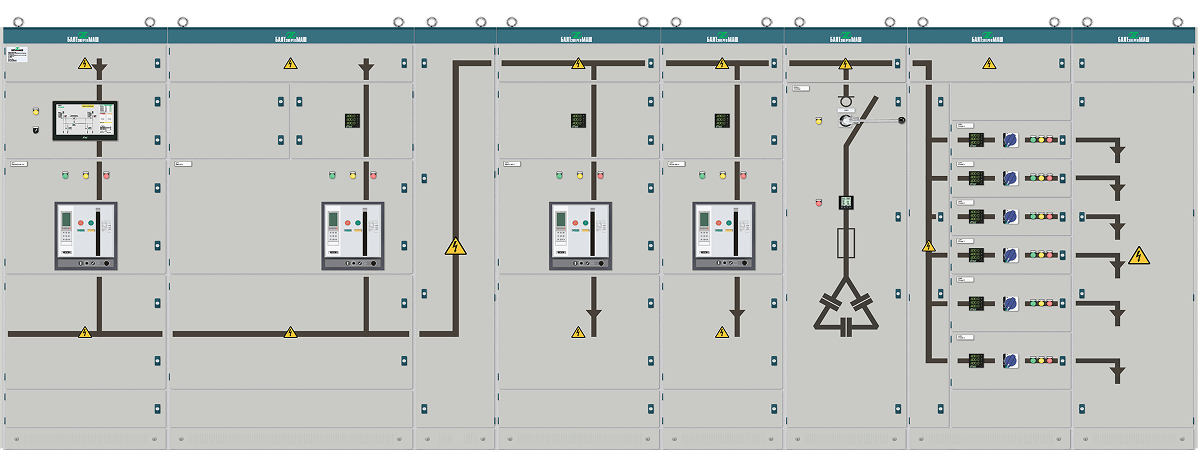Toggle the rotary disconnect handle in capacitor cabinet

(846, 120)
